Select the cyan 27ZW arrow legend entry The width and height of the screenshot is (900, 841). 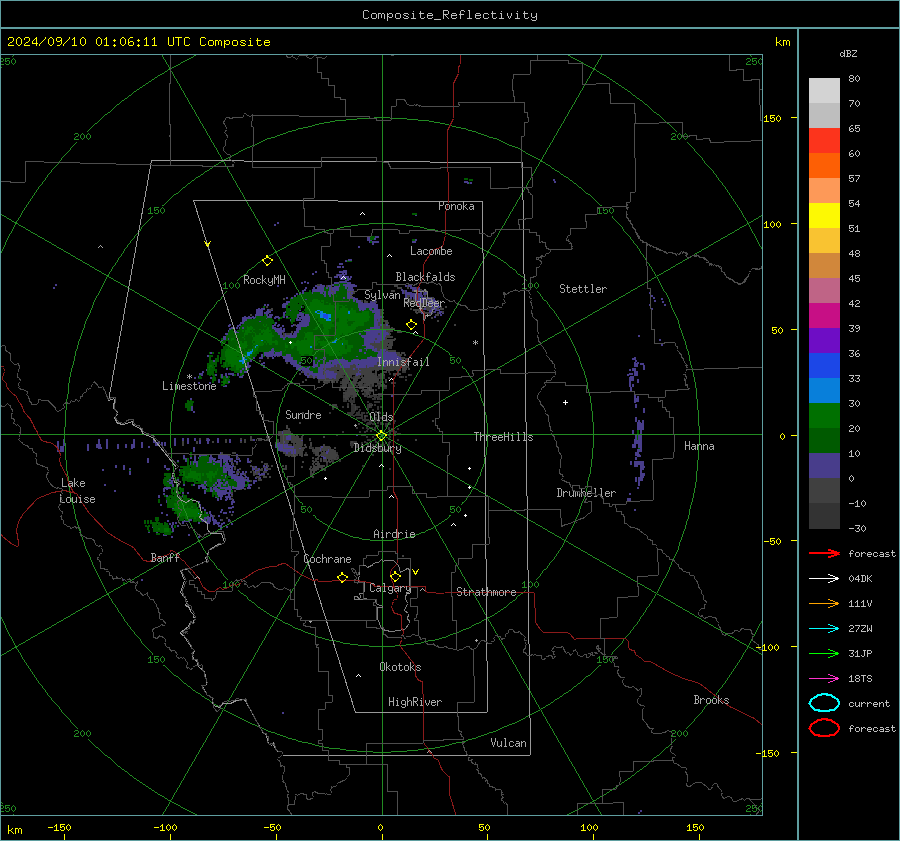824,629
